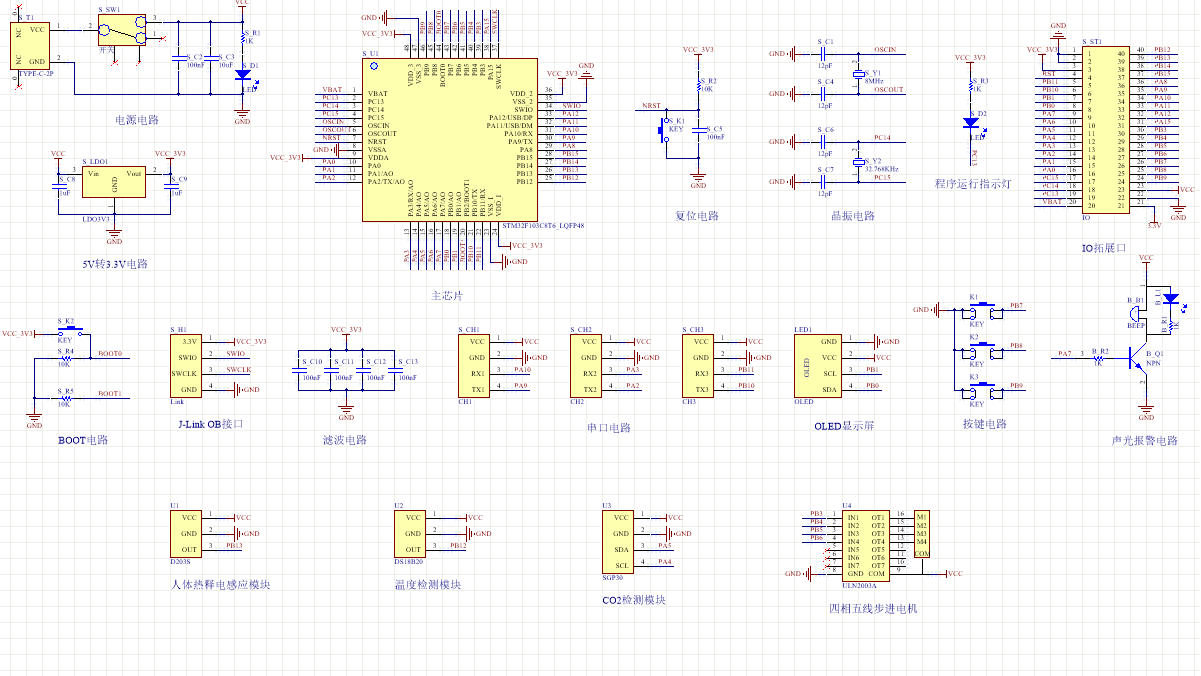Click the '主芯片' label under the chip
Image resolution: width=1201 pixels, height=676 pixels.
point(447,296)
